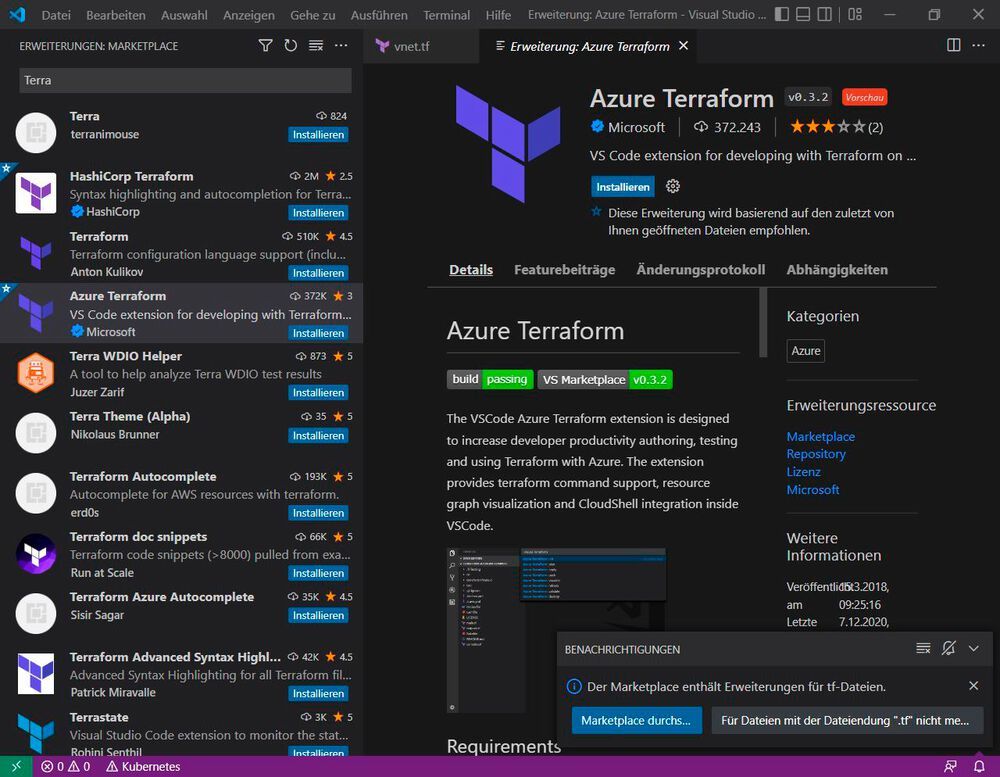This screenshot has height=777, width=1000.
Task: Click Terraform doc snippets icon
Action: [x=36, y=553]
